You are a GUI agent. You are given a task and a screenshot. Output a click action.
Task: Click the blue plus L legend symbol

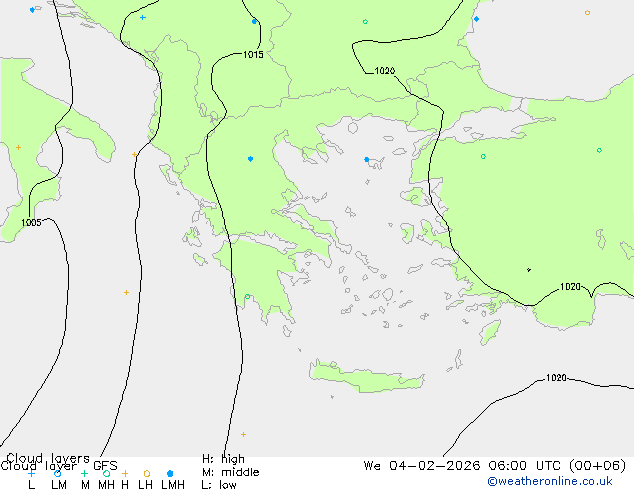pos(31,473)
